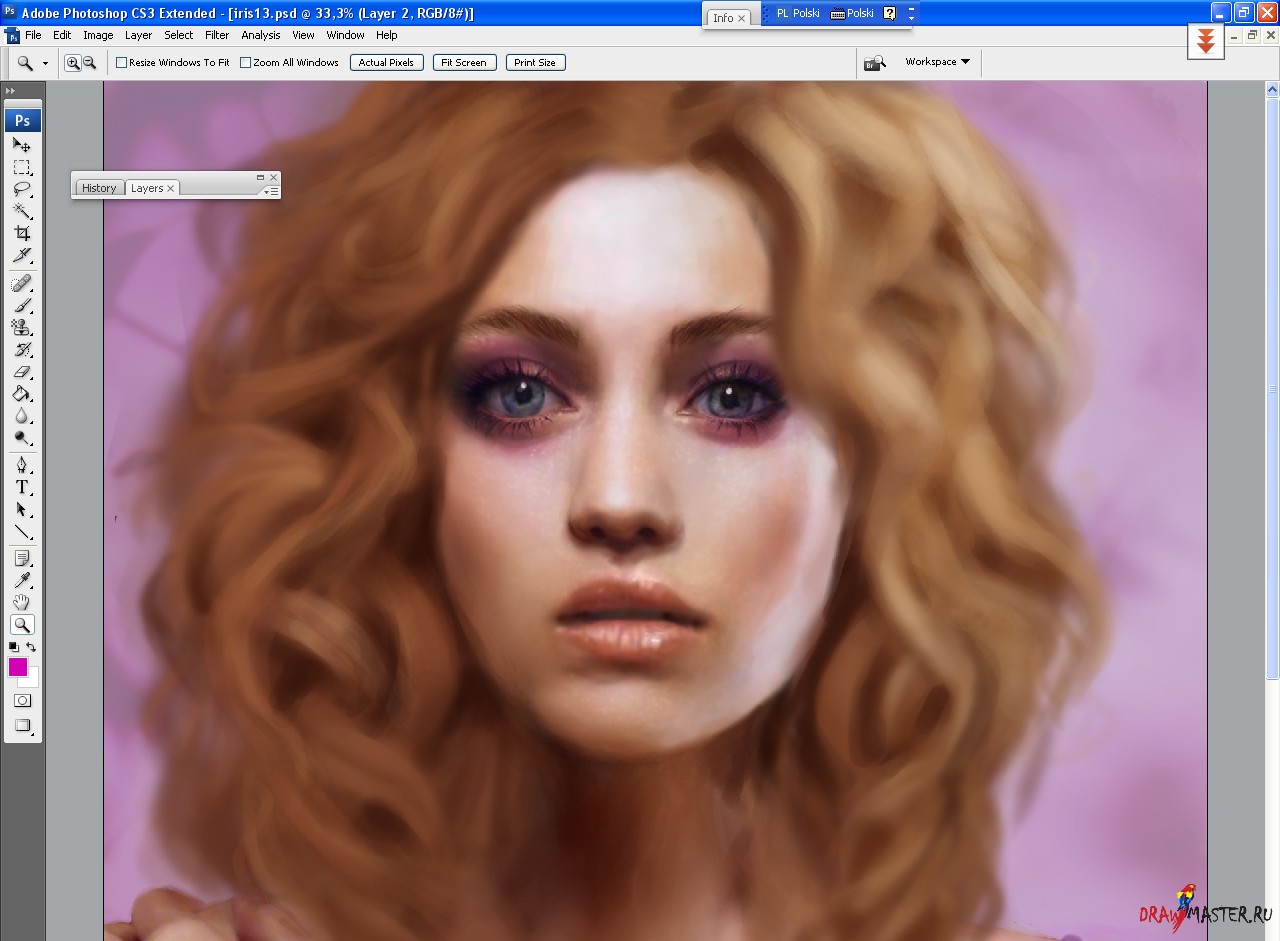The width and height of the screenshot is (1280, 941).
Task: Select the Notes tool
Action: point(22,558)
